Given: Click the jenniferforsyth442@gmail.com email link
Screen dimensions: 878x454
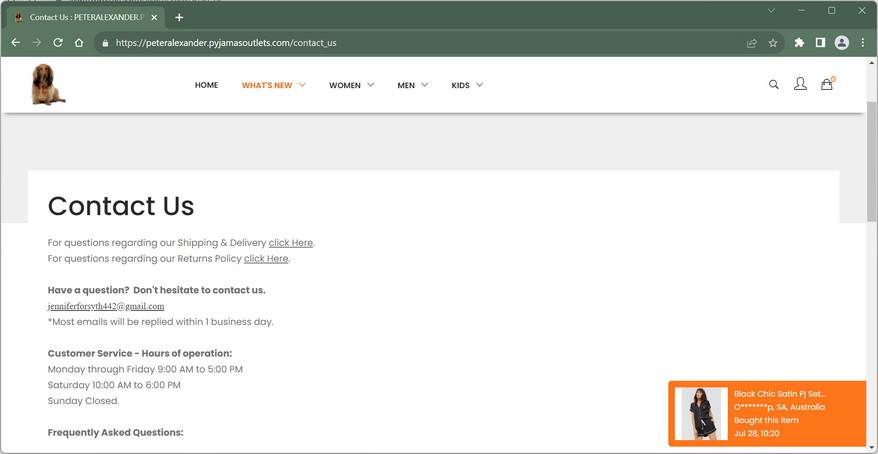Looking at the screenshot, I should click(106, 306).
